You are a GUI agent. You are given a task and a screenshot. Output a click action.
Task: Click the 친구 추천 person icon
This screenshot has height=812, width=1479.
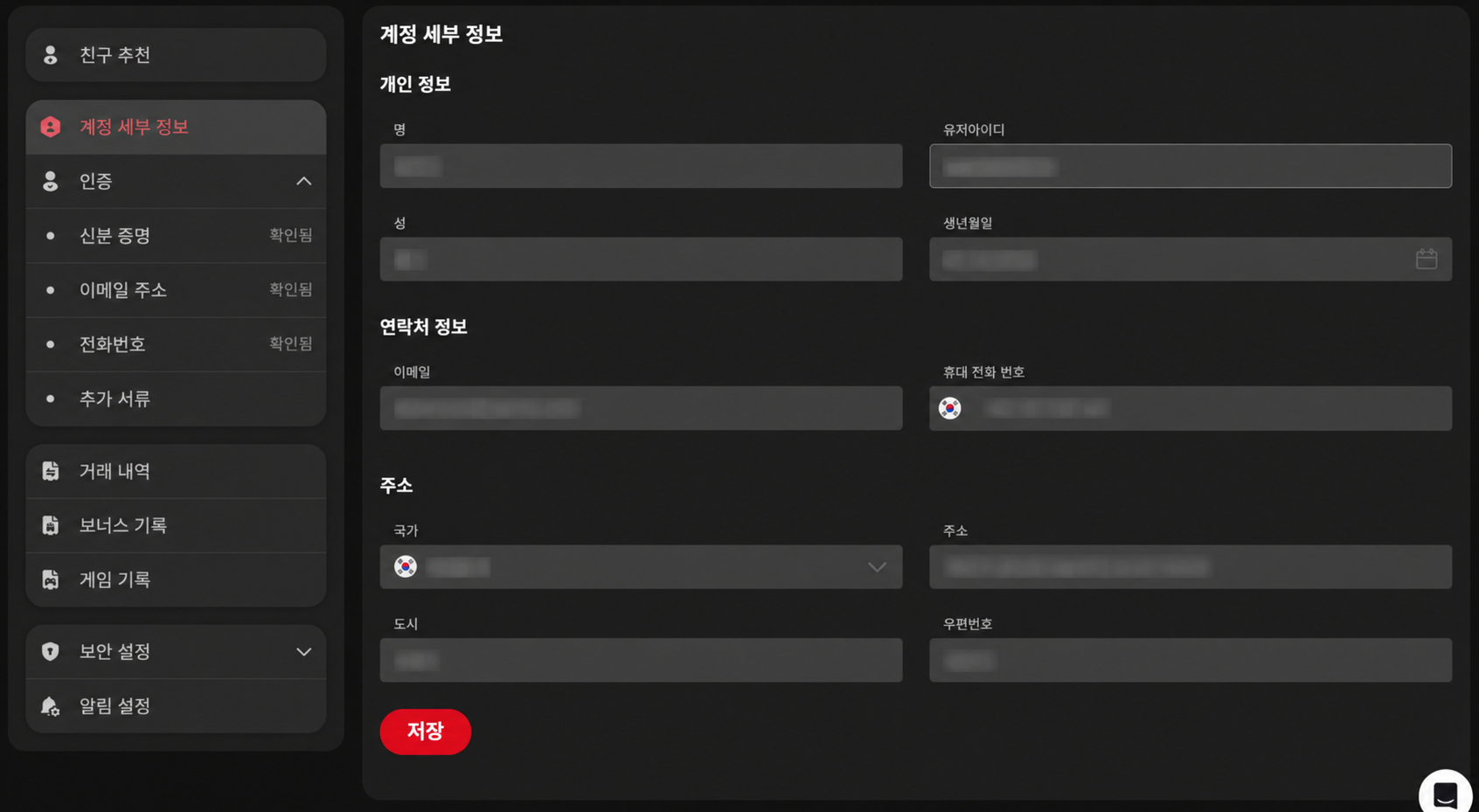coord(51,55)
